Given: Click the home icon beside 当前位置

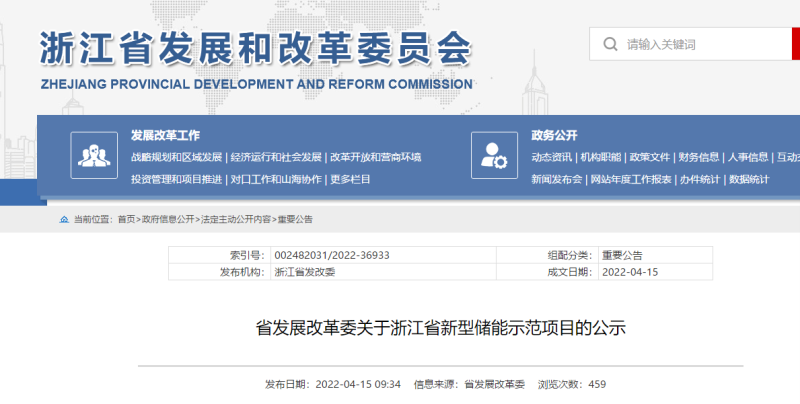Looking at the screenshot, I should [65, 218].
